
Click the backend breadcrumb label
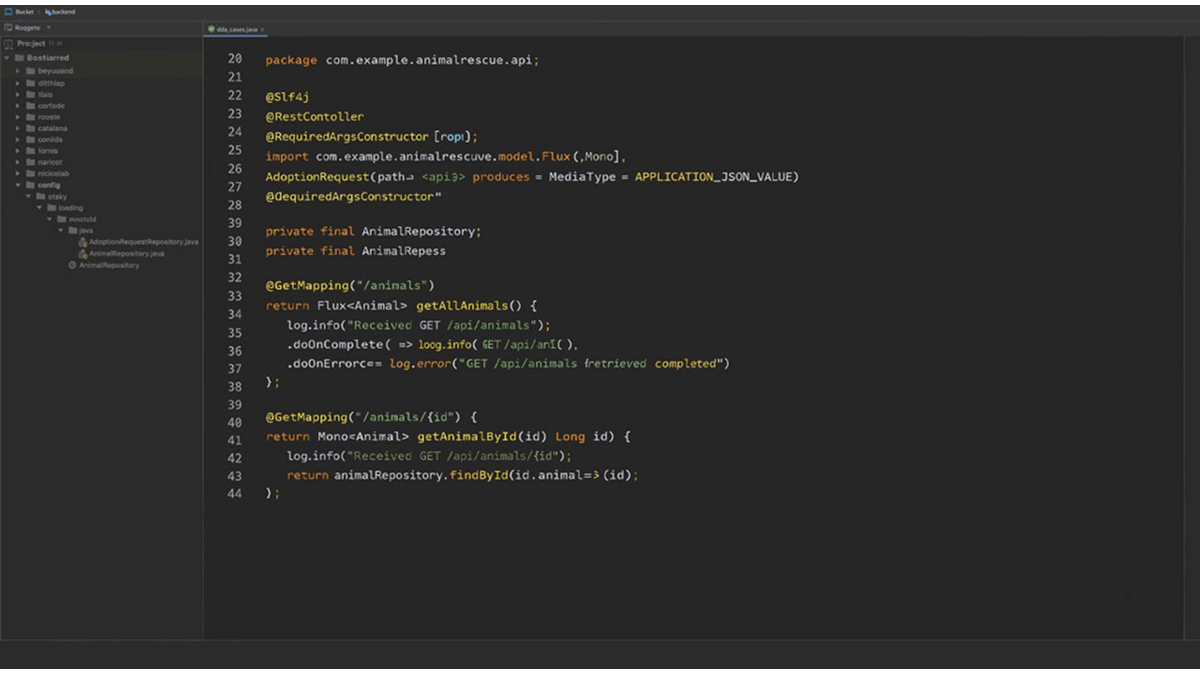tap(62, 12)
